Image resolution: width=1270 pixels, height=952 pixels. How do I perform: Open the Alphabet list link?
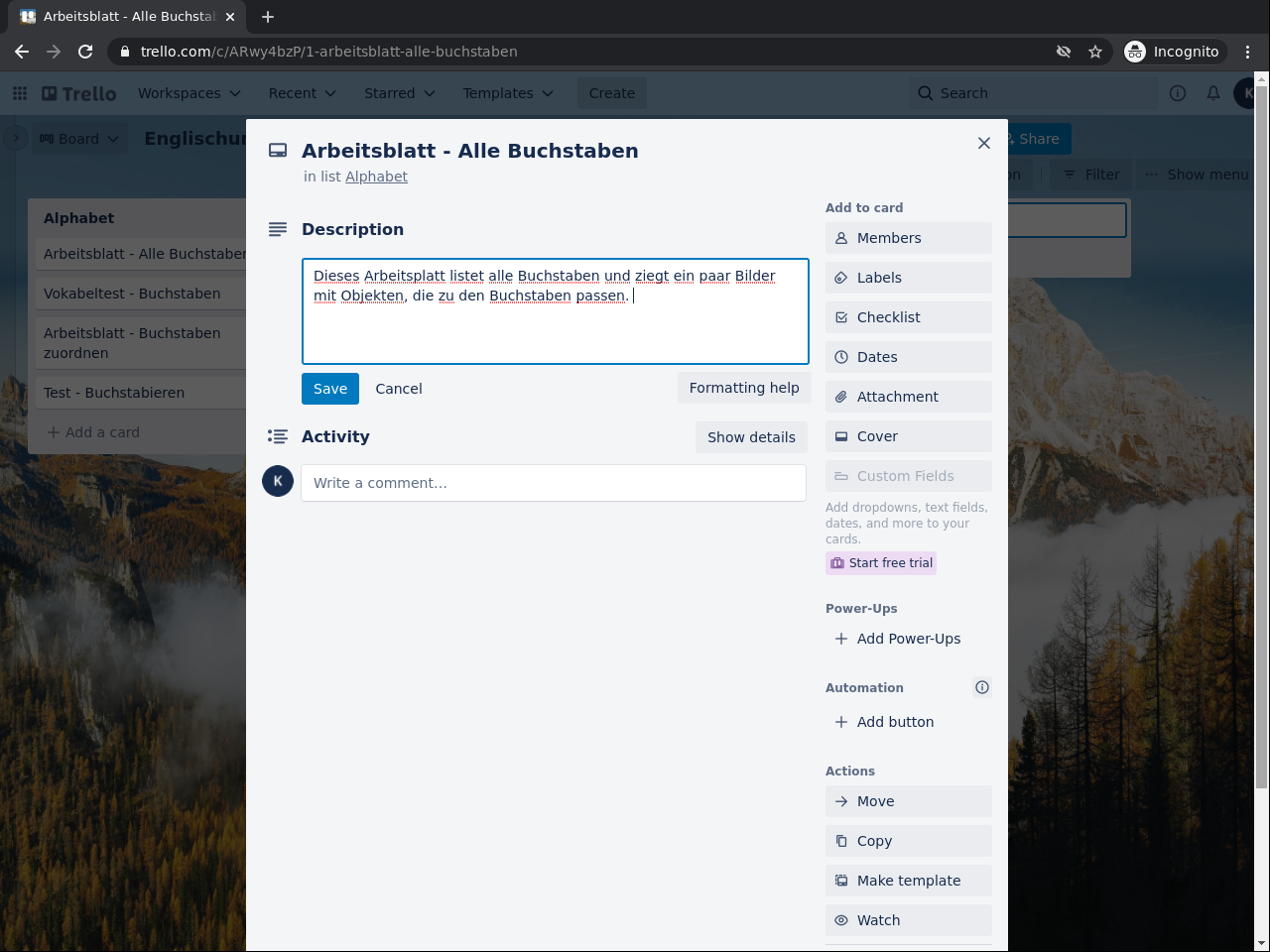[x=376, y=177]
